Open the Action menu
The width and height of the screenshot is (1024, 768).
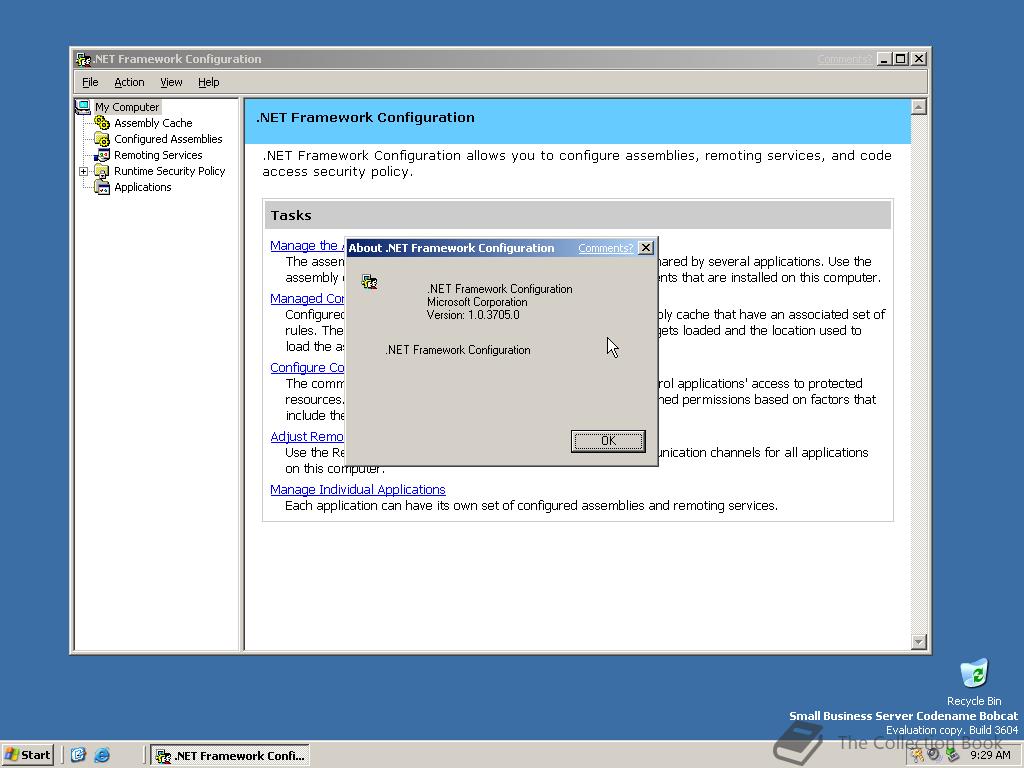[x=129, y=82]
